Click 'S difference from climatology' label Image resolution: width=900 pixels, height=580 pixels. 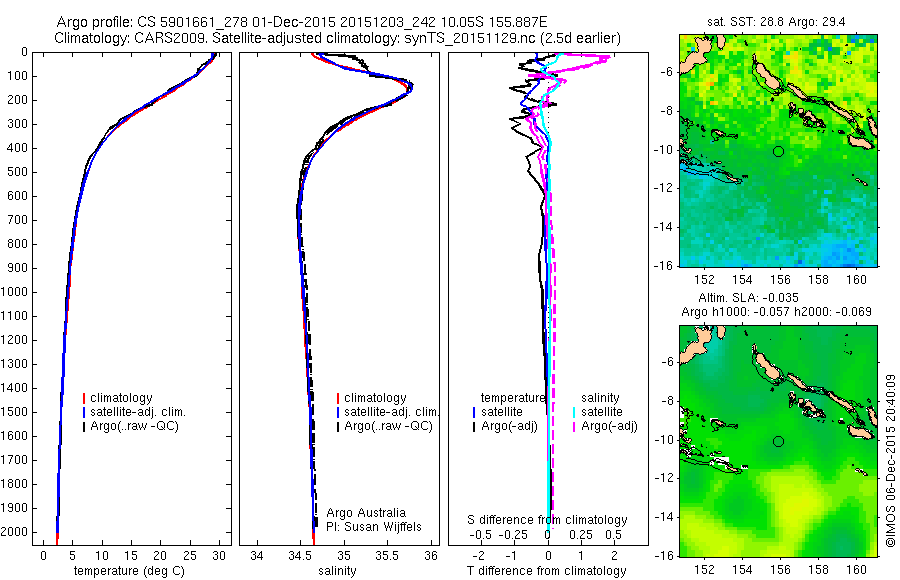point(547,520)
